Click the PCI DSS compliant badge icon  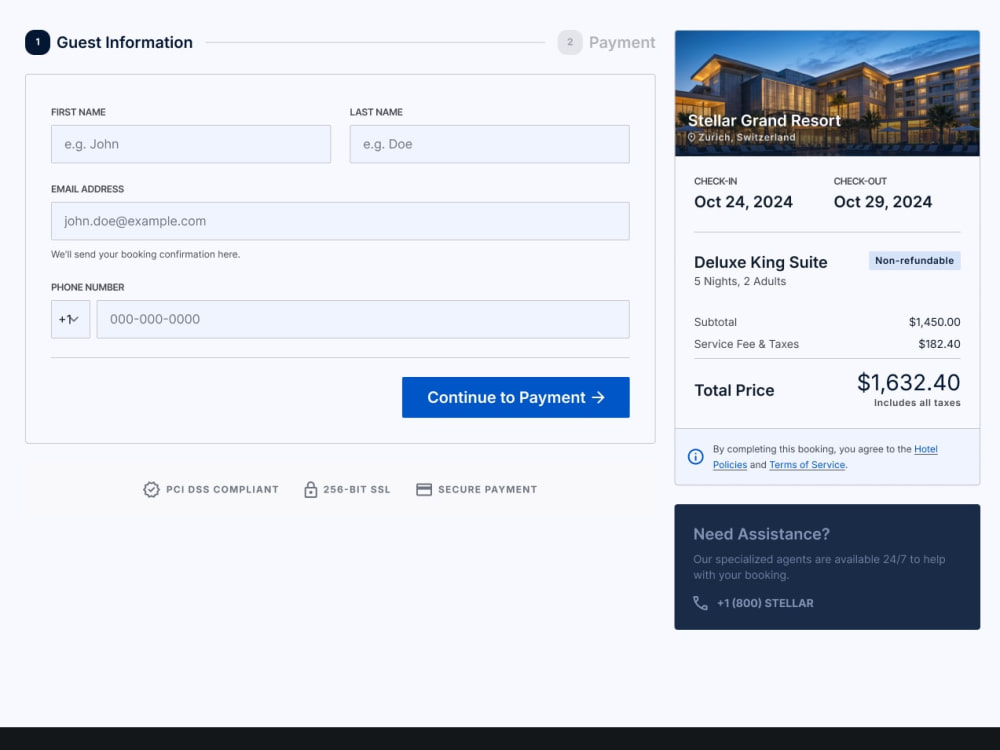click(151, 489)
